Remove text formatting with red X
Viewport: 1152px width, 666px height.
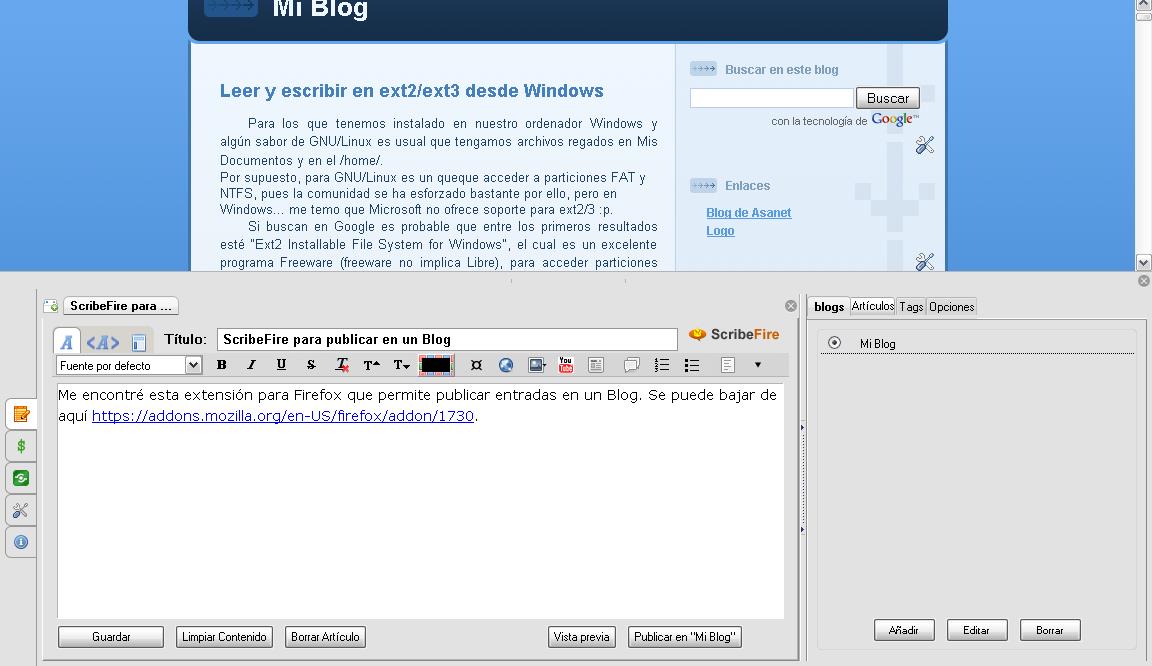[x=342, y=365]
